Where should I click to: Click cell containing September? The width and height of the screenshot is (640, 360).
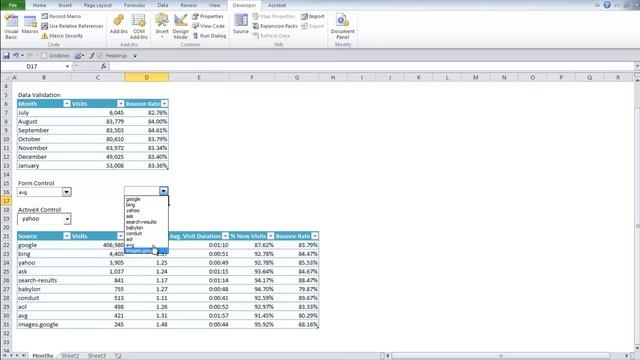[x=44, y=130]
